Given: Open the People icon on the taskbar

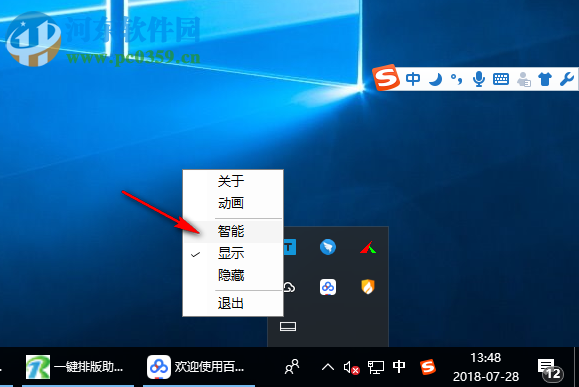Looking at the screenshot, I should click(x=292, y=367).
